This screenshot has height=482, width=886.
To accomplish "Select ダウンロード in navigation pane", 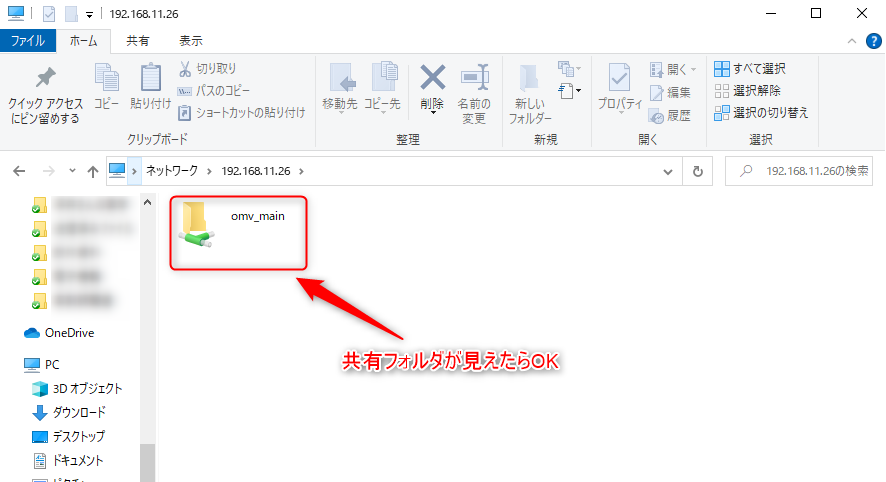I will 79,412.
